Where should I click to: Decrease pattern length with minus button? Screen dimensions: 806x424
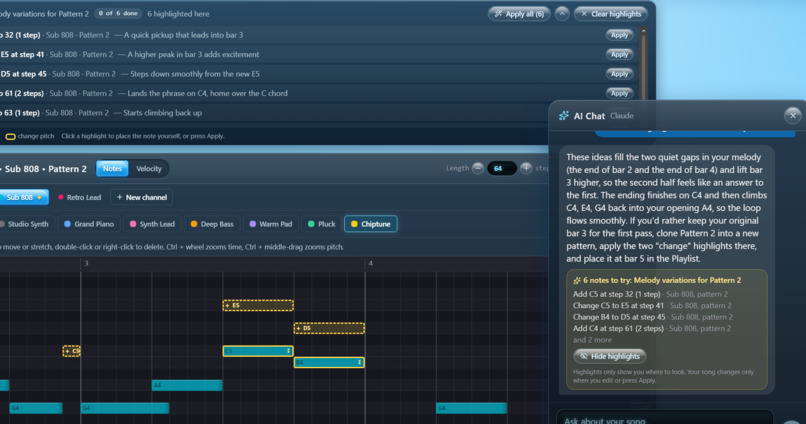click(x=478, y=168)
